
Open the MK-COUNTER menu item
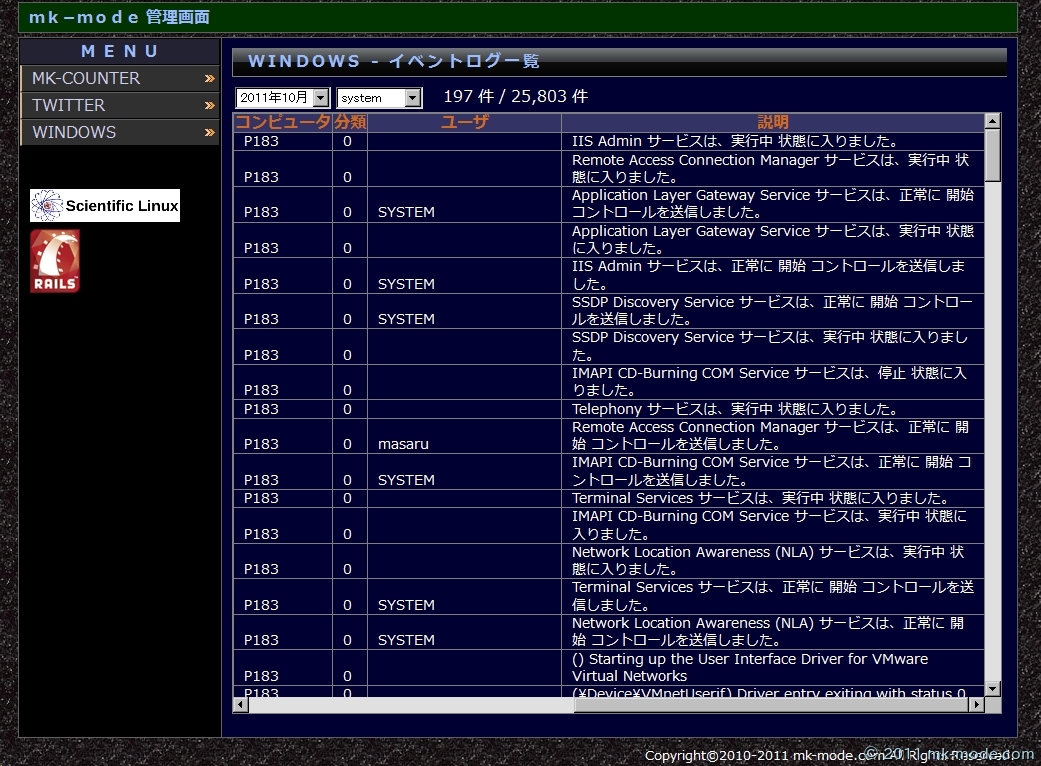tap(86, 78)
